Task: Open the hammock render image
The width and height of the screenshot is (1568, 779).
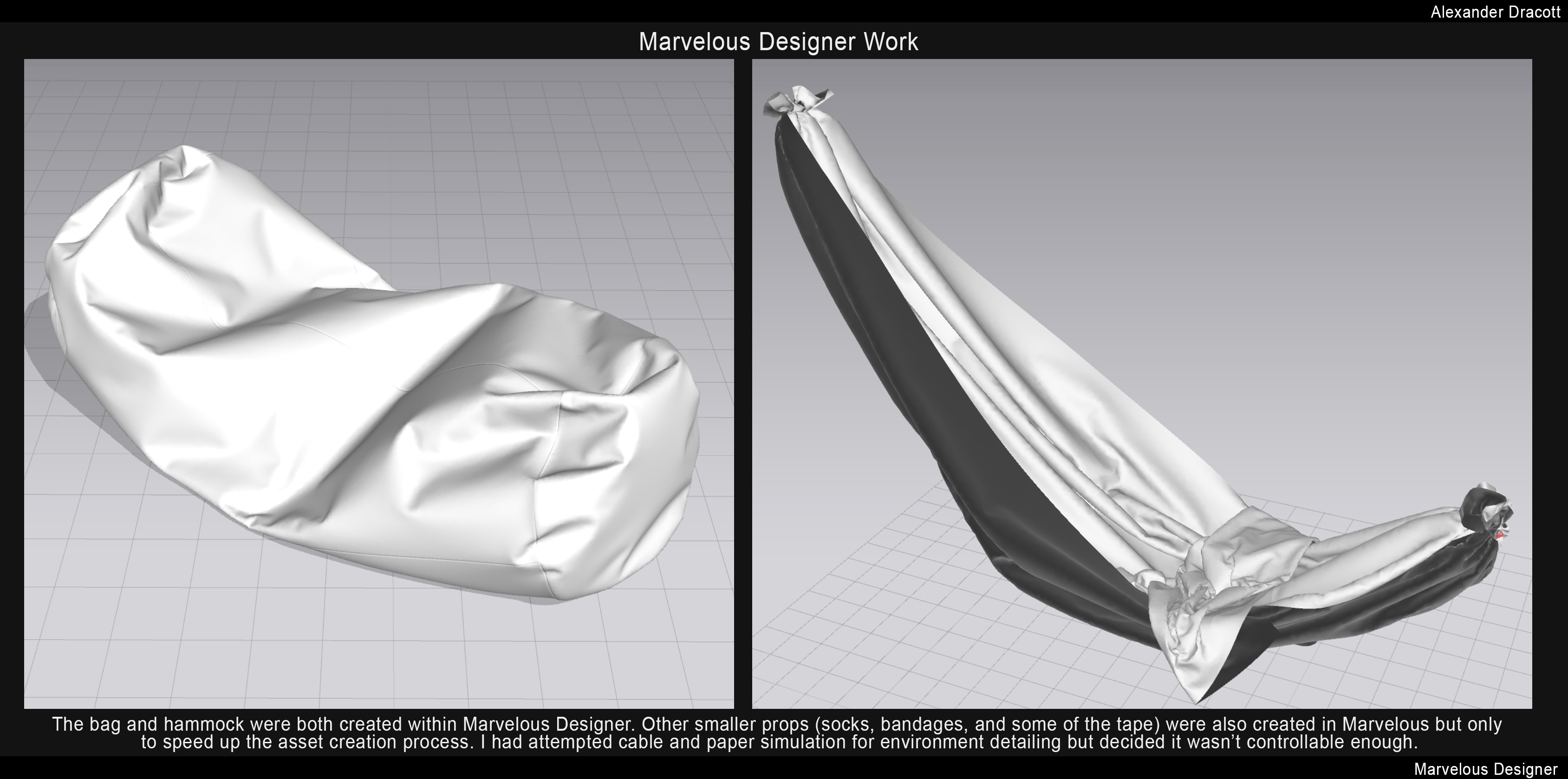Action: tap(1142, 384)
